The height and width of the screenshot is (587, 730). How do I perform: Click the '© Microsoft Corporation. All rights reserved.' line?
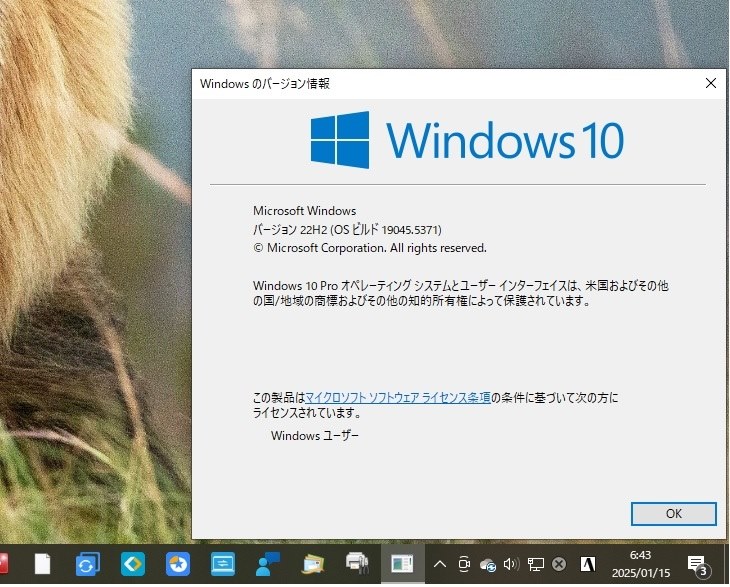tap(370, 248)
